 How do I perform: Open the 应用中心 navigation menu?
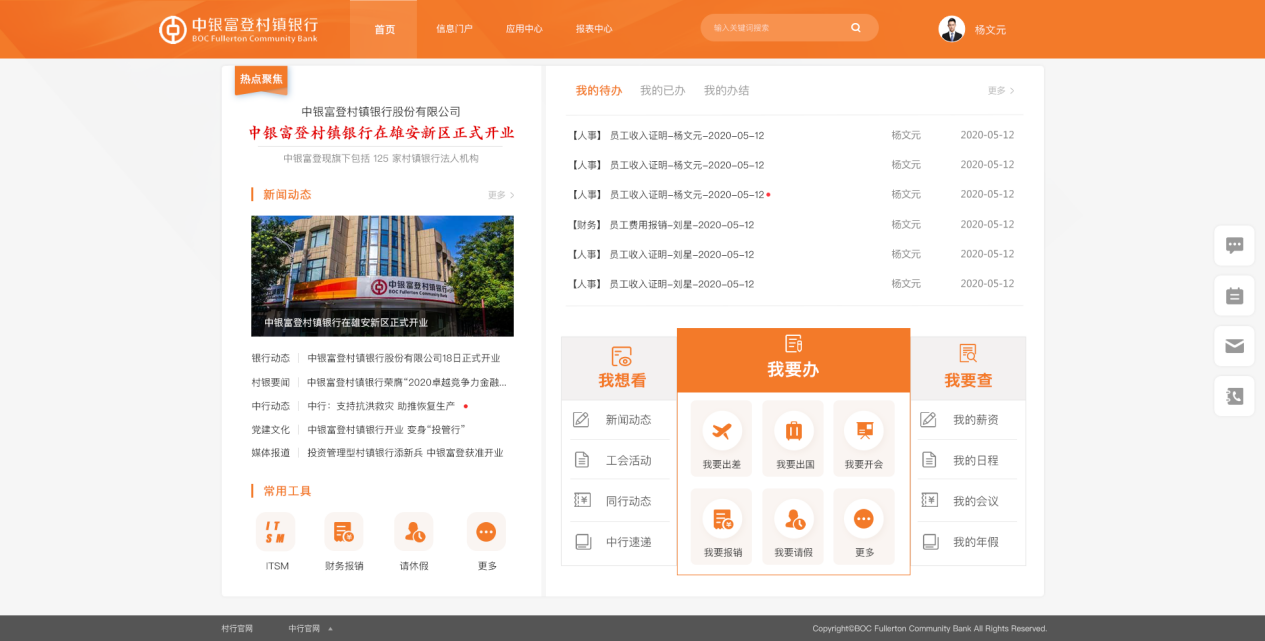(x=524, y=29)
